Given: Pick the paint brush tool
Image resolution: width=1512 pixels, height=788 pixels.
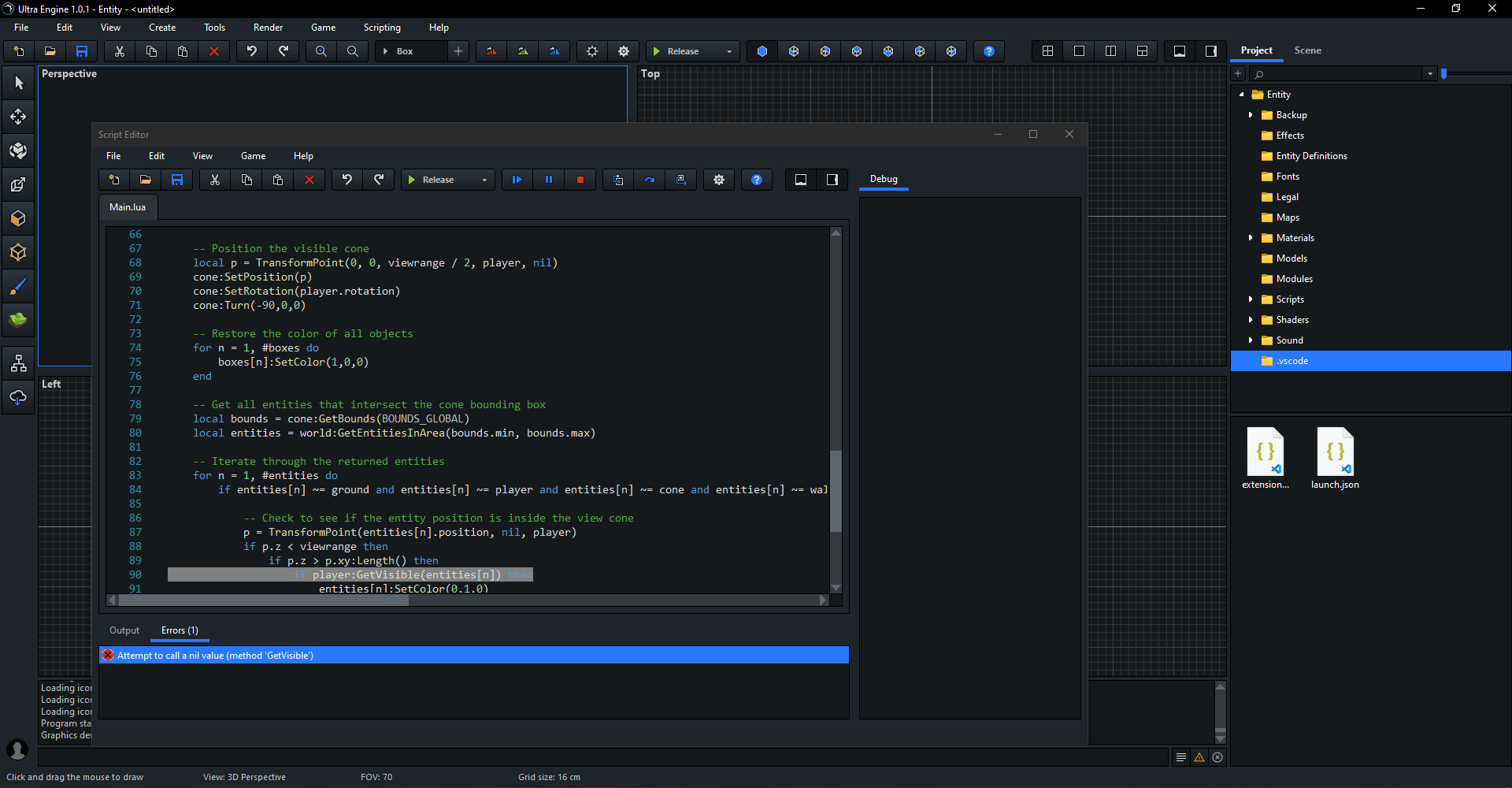Looking at the screenshot, I should (x=18, y=286).
